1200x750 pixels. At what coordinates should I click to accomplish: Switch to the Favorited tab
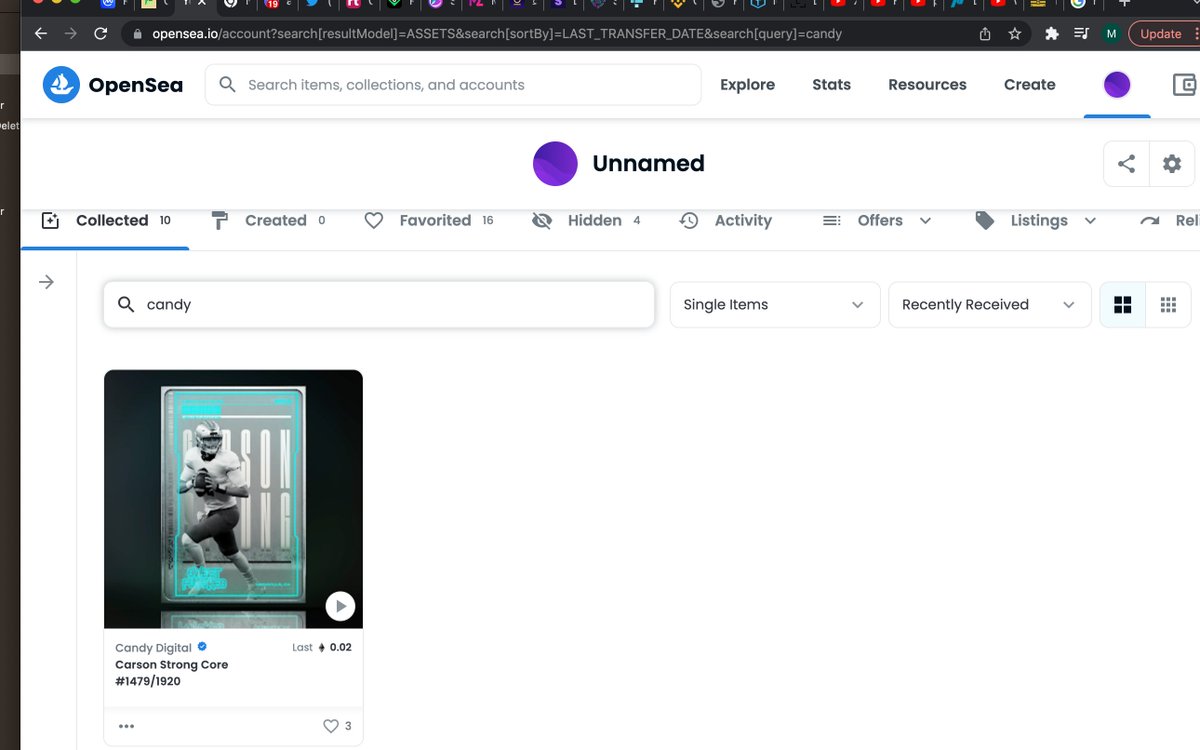click(x=428, y=221)
